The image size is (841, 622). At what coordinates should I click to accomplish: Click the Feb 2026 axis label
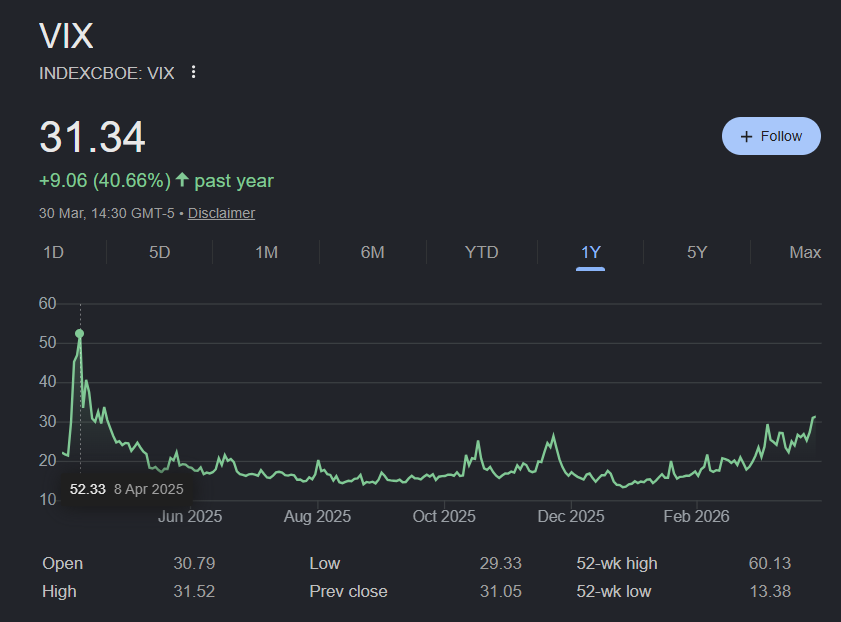coord(696,516)
